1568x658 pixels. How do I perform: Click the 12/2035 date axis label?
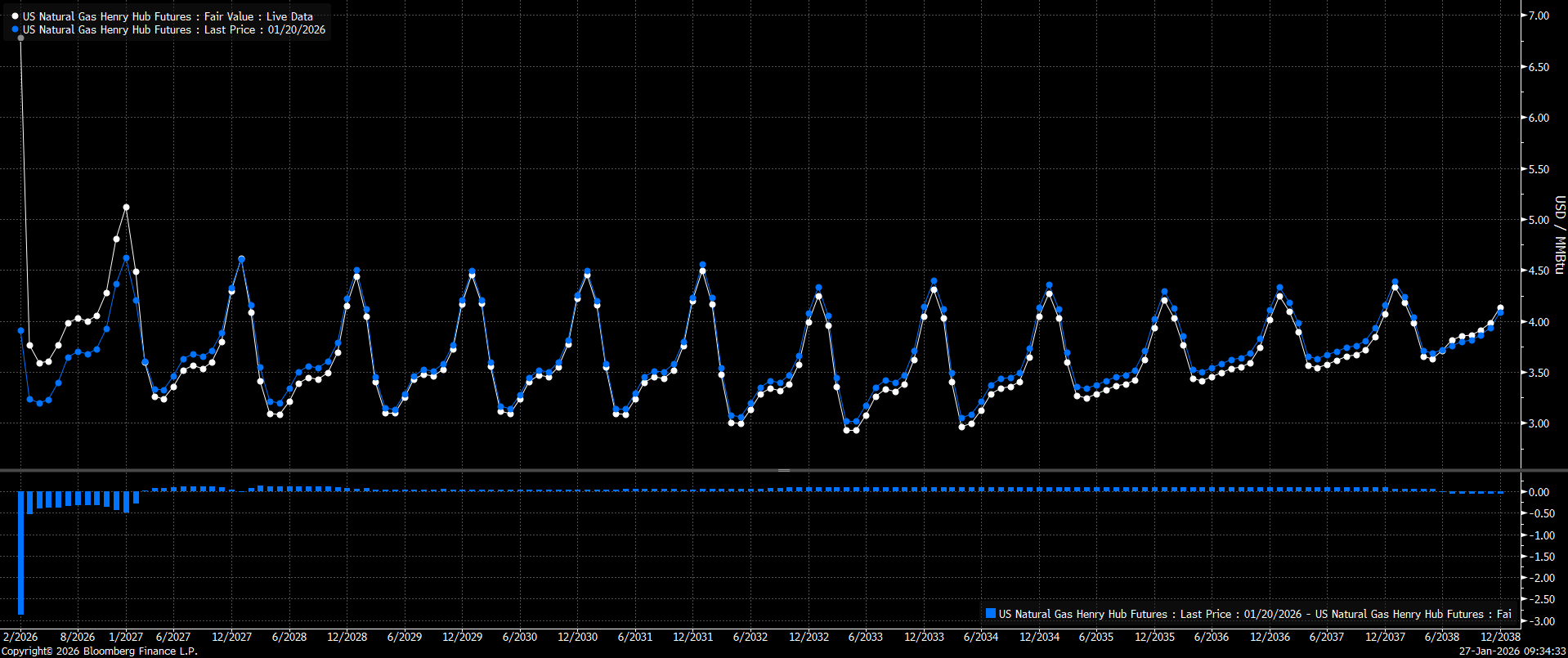point(1155,637)
